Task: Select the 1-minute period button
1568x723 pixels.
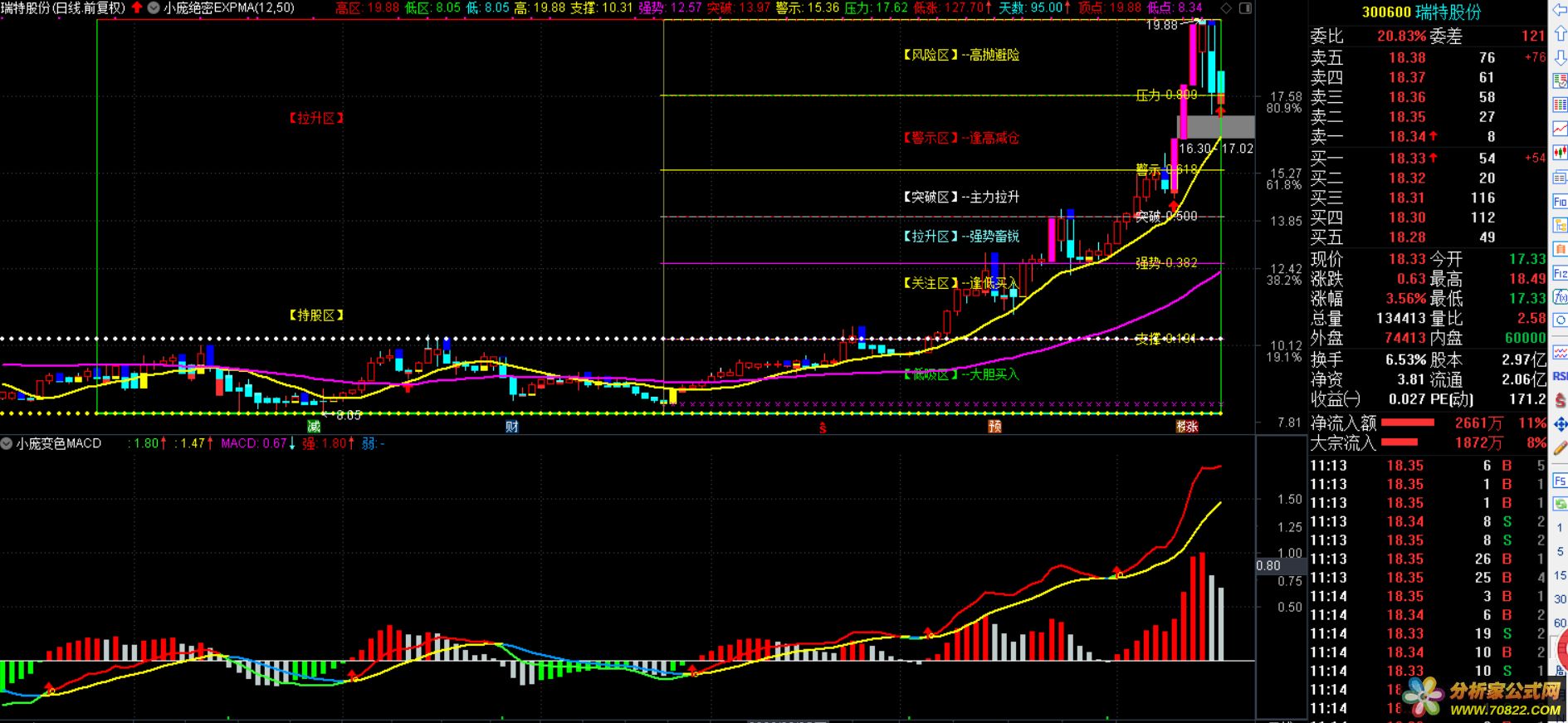Action: (x=1560, y=528)
